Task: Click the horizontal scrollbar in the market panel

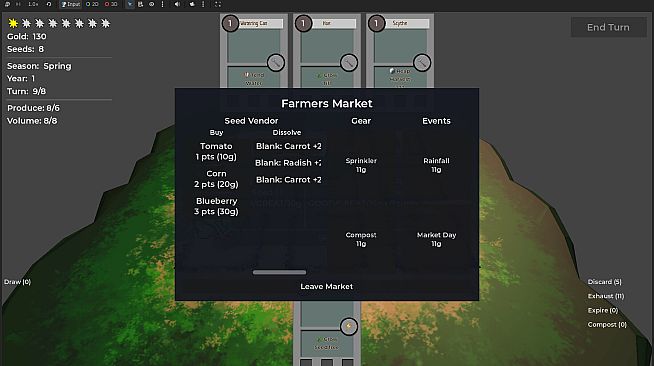Action: [x=279, y=272]
